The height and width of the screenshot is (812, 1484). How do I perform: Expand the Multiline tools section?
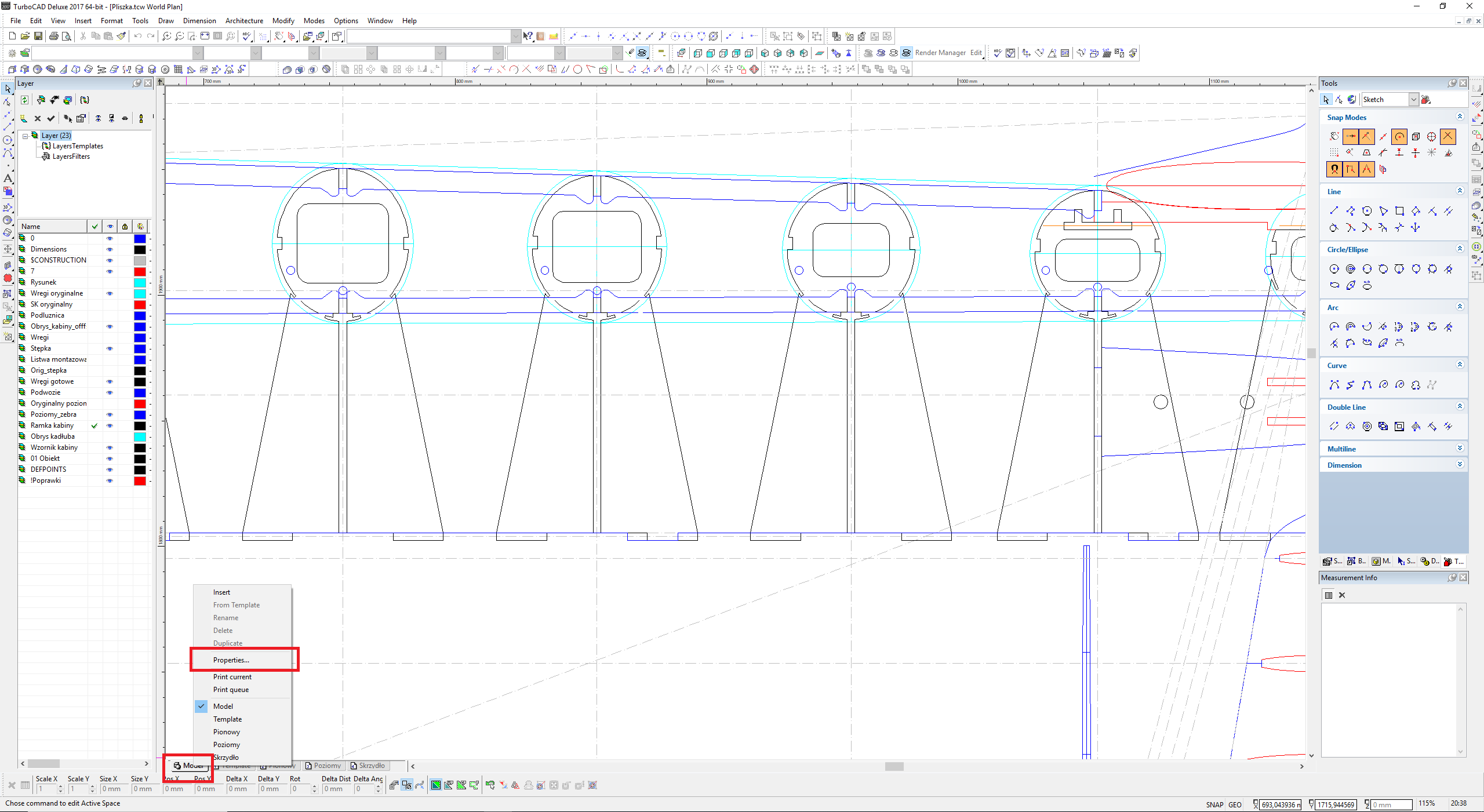(1460, 449)
